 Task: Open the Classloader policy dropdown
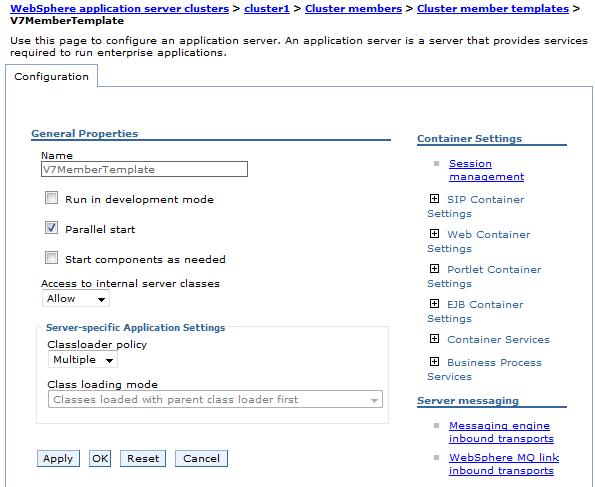click(x=83, y=359)
